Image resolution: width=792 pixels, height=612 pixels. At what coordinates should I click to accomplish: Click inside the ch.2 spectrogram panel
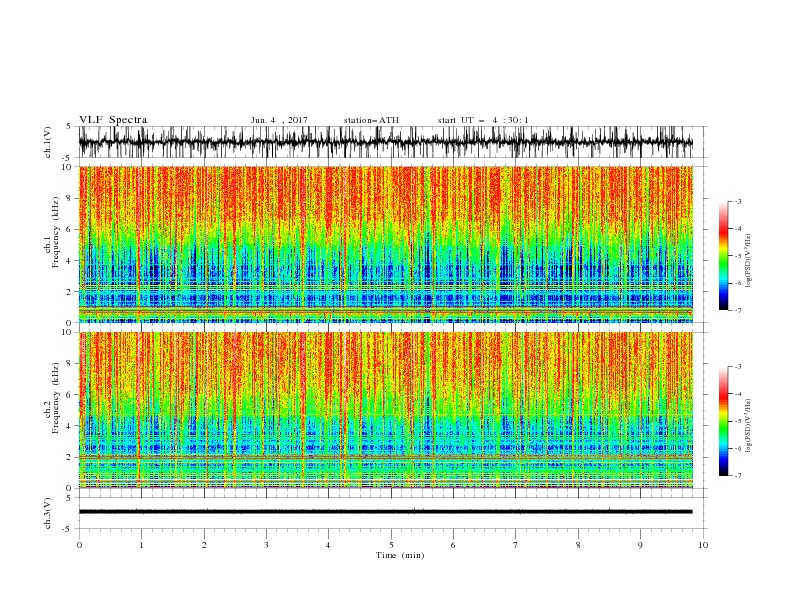tap(385, 410)
